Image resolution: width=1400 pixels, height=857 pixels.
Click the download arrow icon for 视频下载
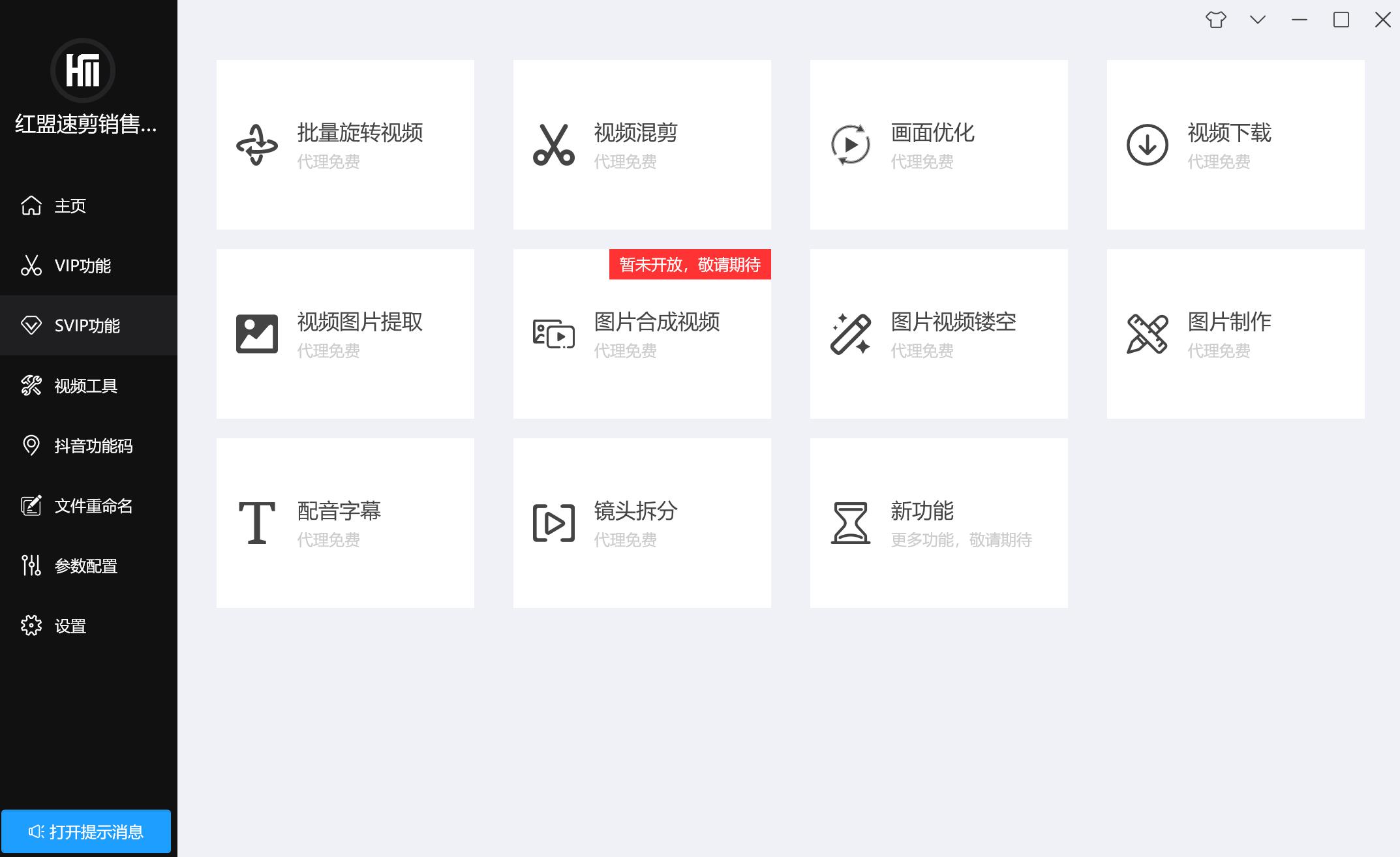click(x=1147, y=145)
